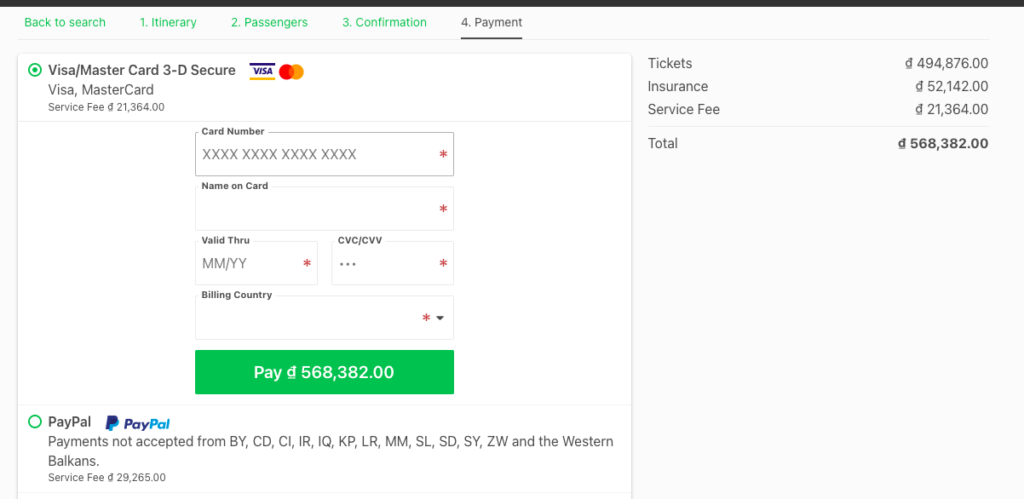Switch to the Confirmation step
The width and height of the screenshot is (1024, 499).
pos(384,22)
